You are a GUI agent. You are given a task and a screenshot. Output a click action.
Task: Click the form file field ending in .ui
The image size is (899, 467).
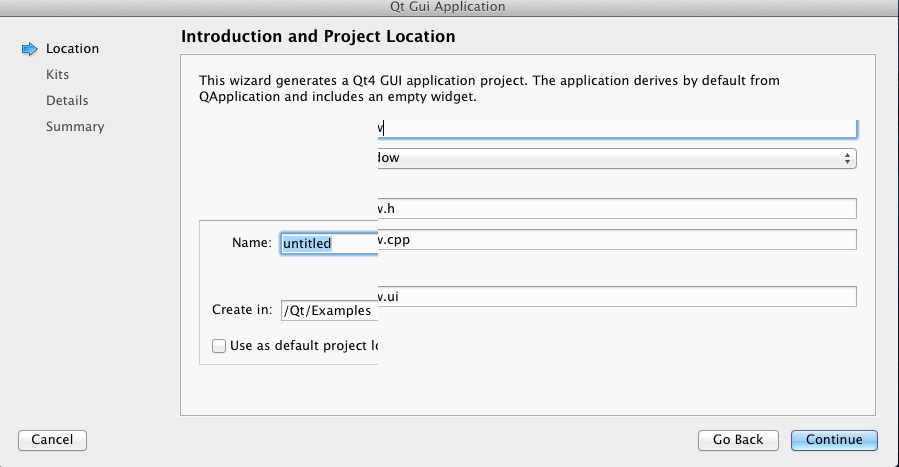[615, 297]
